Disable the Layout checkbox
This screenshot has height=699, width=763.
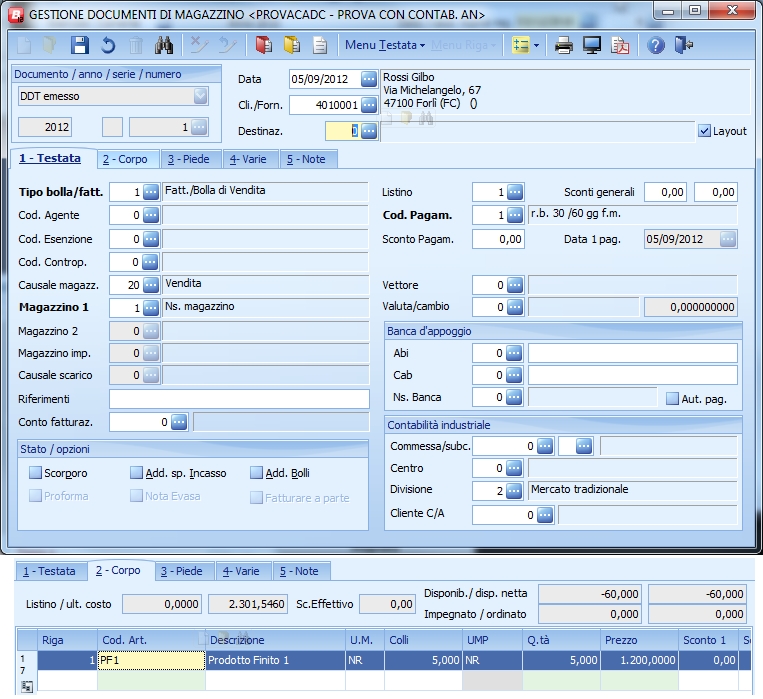click(x=704, y=131)
